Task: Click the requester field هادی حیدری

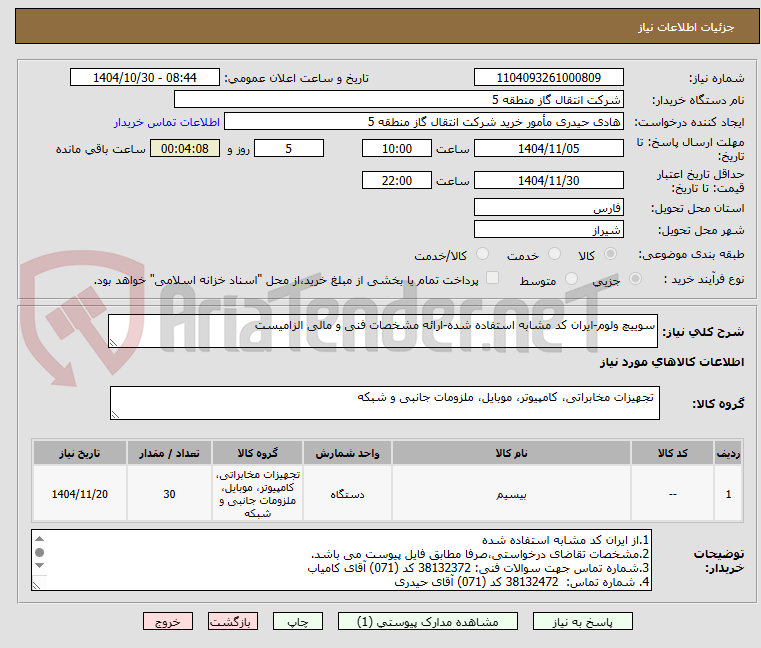Action: [x=424, y=121]
